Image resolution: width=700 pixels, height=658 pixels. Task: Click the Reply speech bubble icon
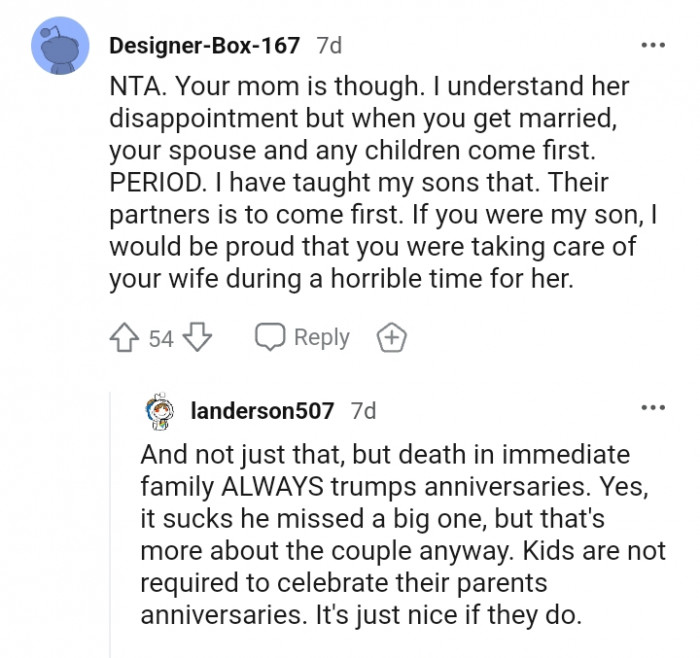[x=270, y=337]
